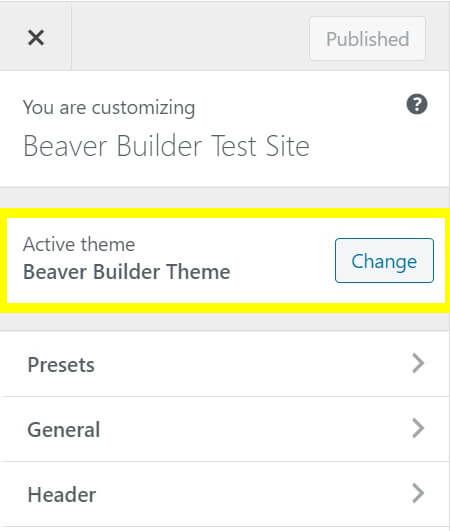Expand the General section chevron
The height and width of the screenshot is (531, 450).
click(418, 428)
